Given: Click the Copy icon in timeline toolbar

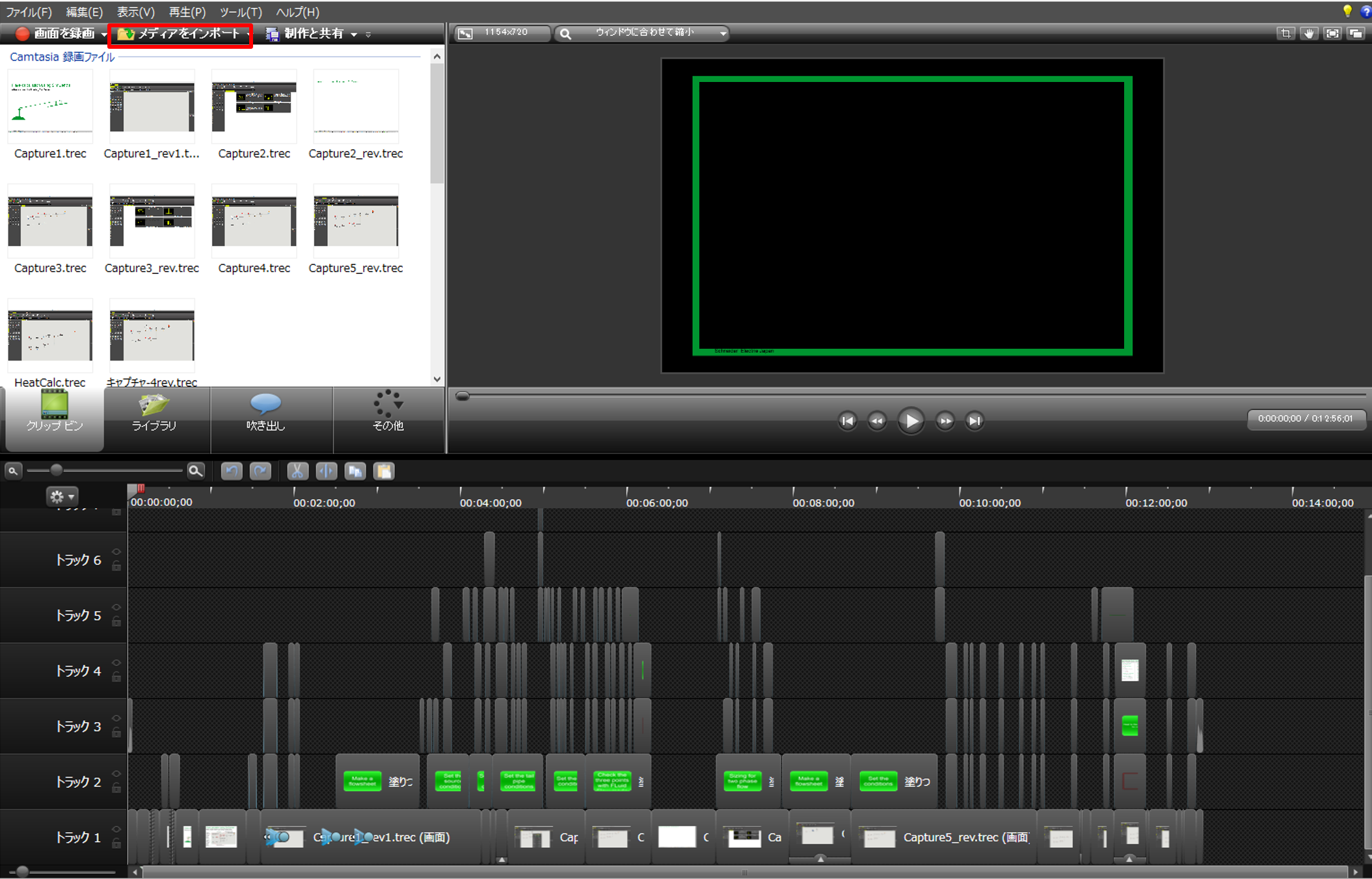Looking at the screenshot, I should click(355, 471).
